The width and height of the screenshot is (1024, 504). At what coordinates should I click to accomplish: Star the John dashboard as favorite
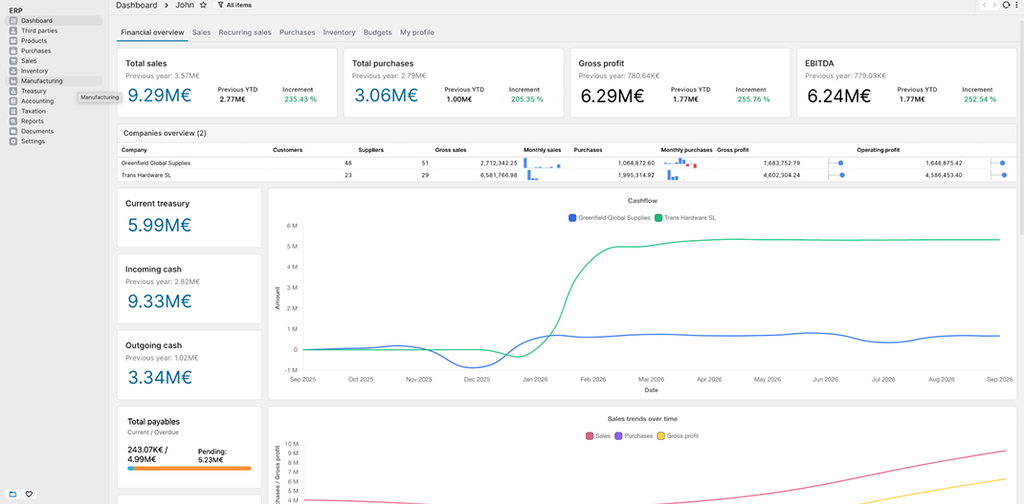[203, 5]
